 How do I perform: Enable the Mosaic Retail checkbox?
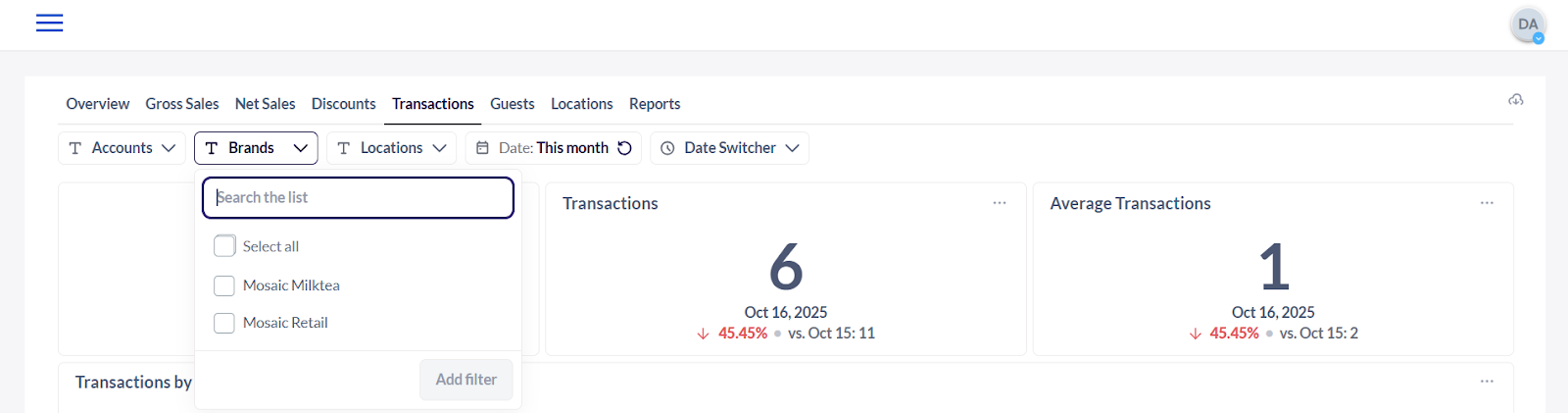click(x=224, y=323)
